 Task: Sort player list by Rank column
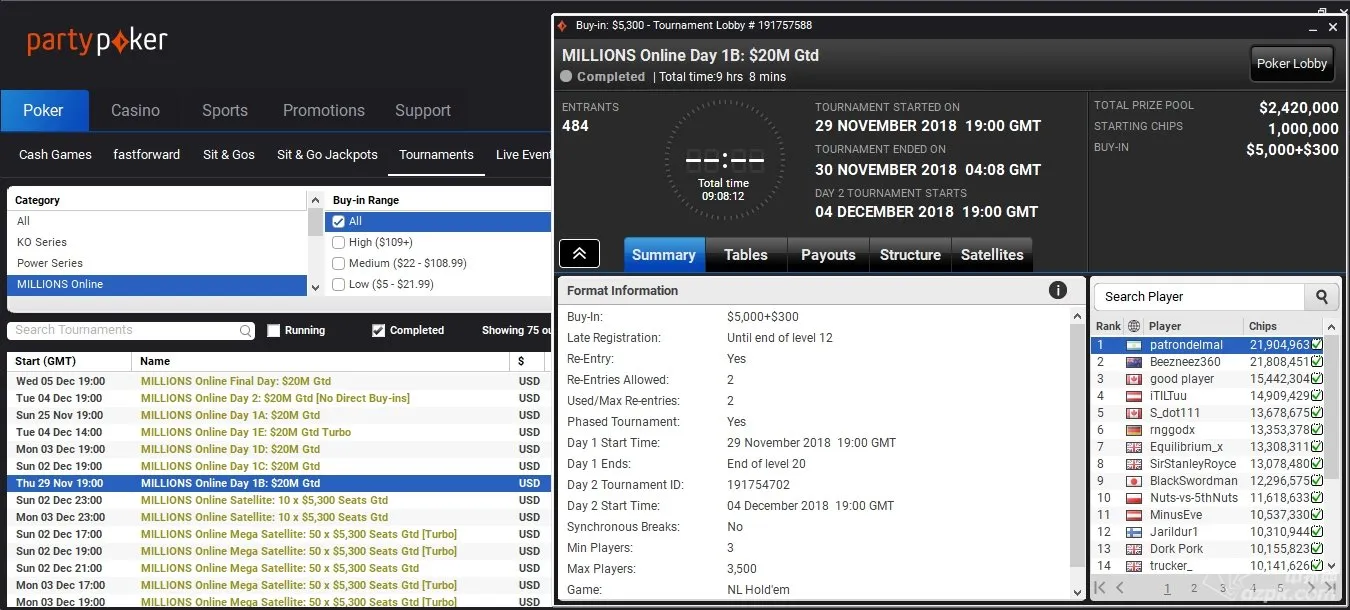pyautogui.click(x=1108, y=326)
